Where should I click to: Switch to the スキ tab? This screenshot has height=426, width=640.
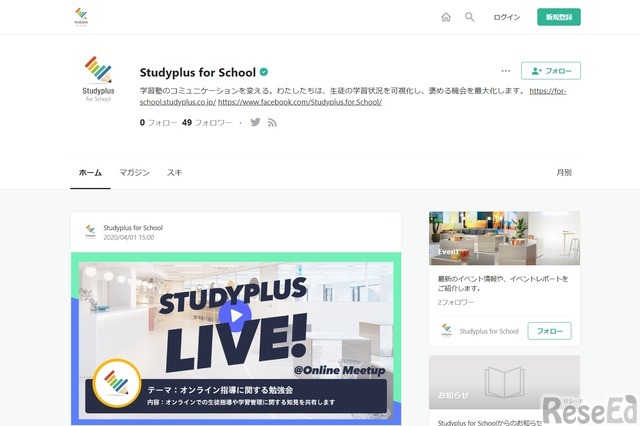click(174, 173)
